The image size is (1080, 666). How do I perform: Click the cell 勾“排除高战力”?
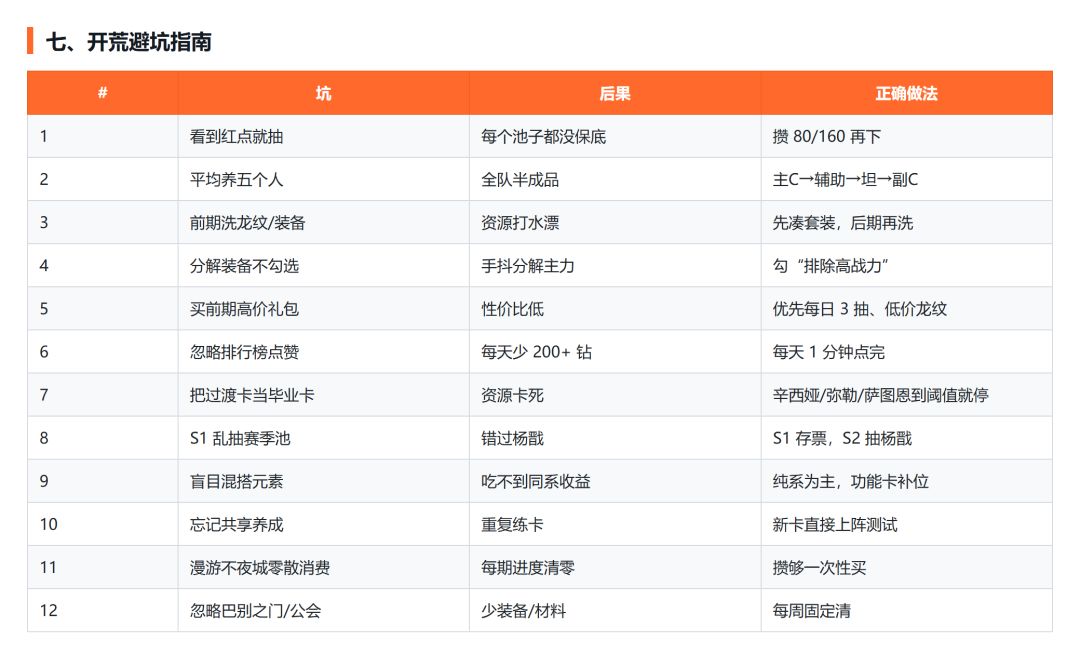click(906, 266)
